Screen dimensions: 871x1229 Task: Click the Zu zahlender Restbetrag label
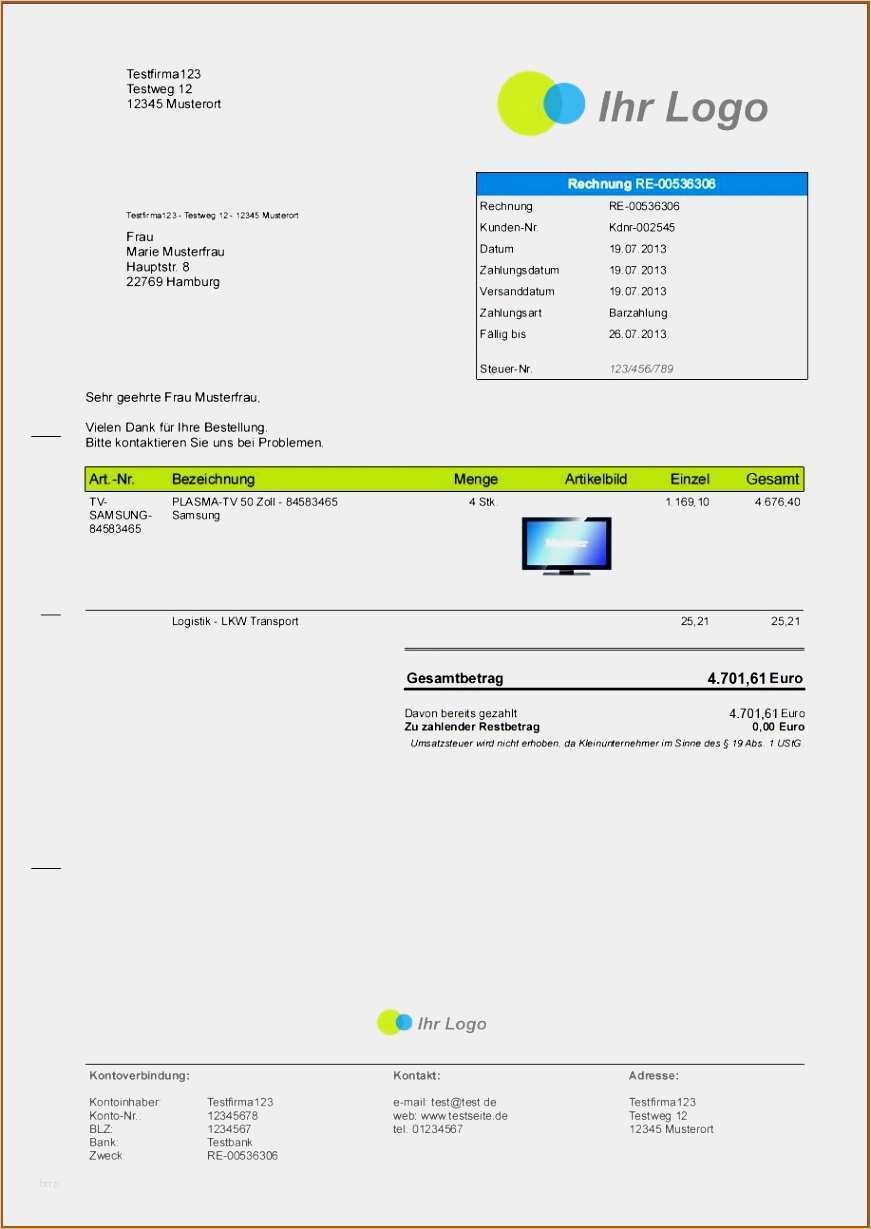tap(472, 727)
